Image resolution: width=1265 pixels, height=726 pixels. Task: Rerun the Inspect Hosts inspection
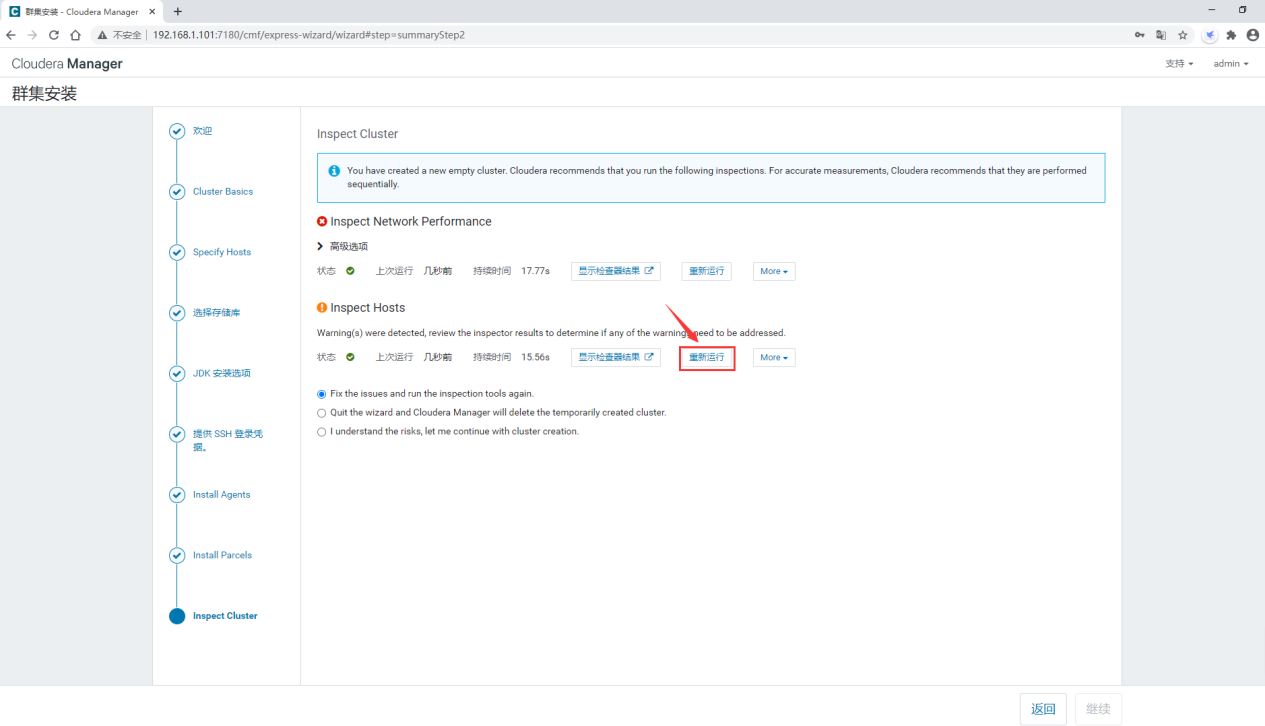(x=707, y=357)
